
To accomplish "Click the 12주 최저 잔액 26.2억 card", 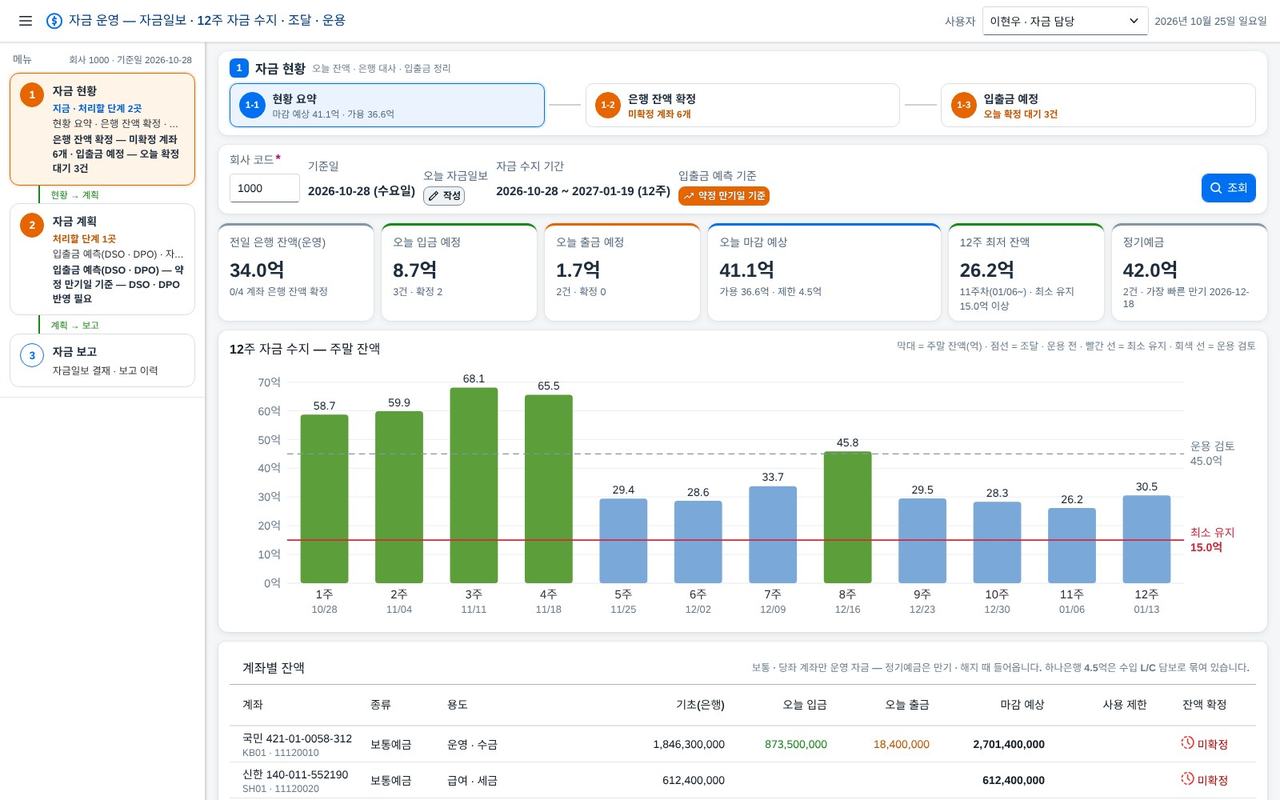I will pos(1026,272).
